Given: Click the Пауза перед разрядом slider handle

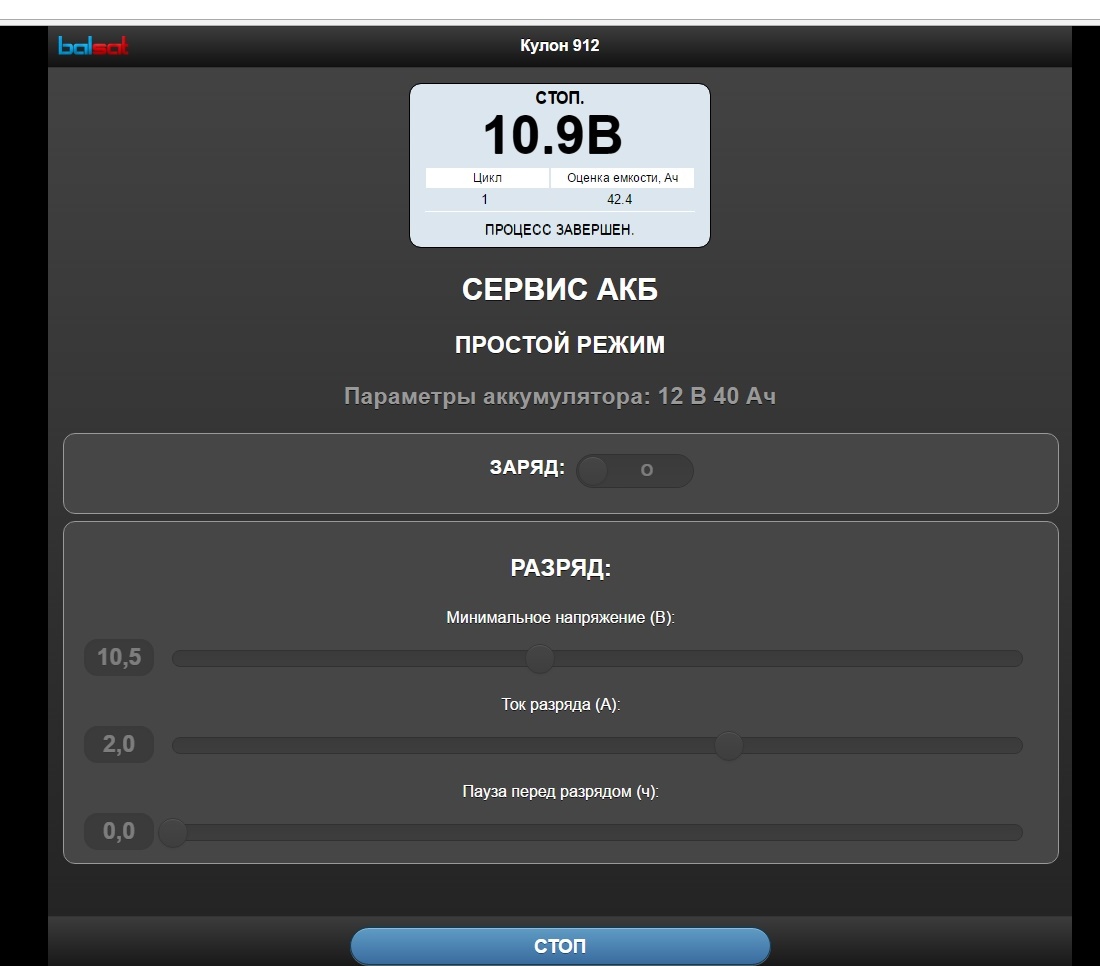Looking at the screenshot, I should 173,832.
